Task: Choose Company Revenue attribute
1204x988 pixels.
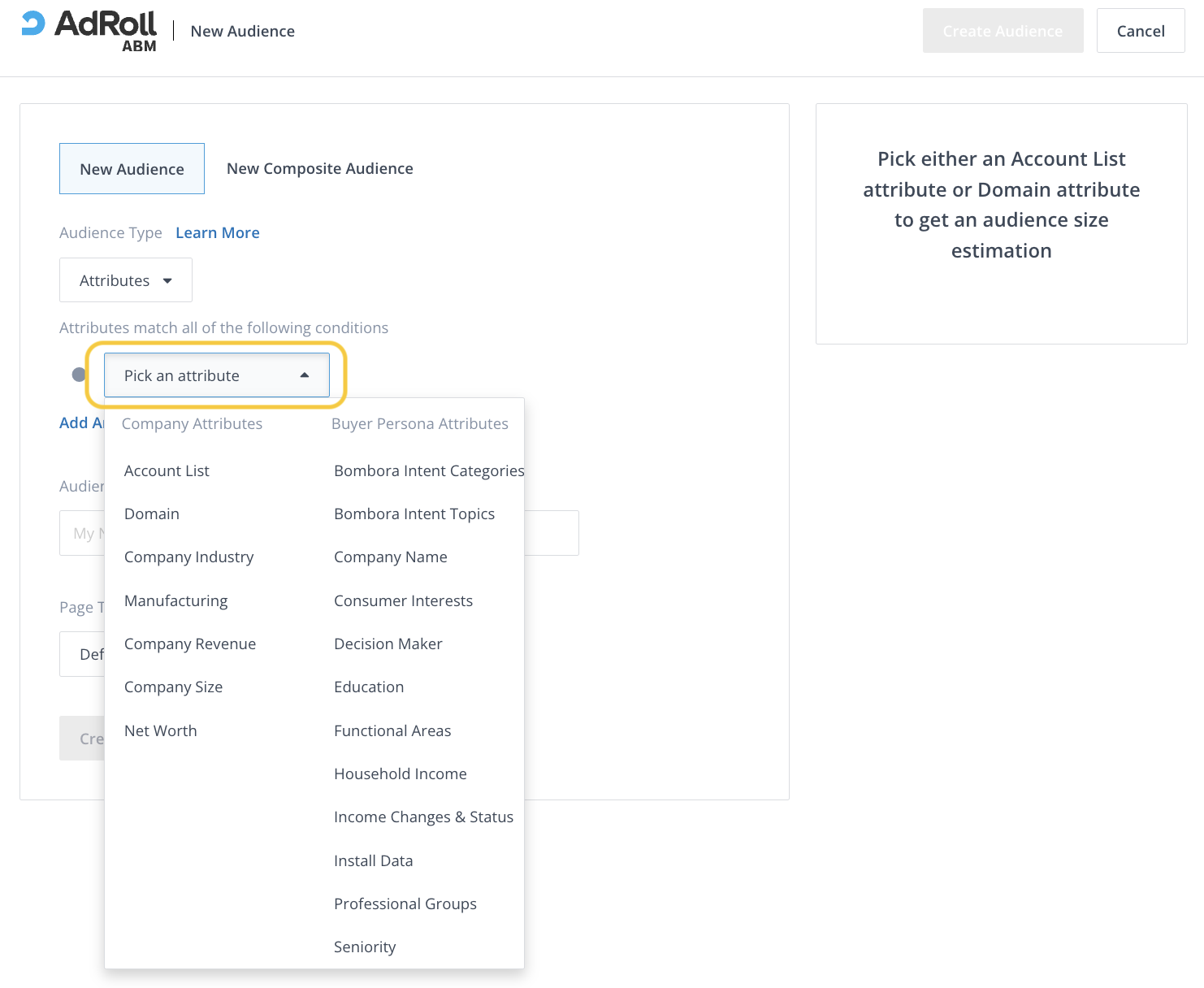Action: 190,643
